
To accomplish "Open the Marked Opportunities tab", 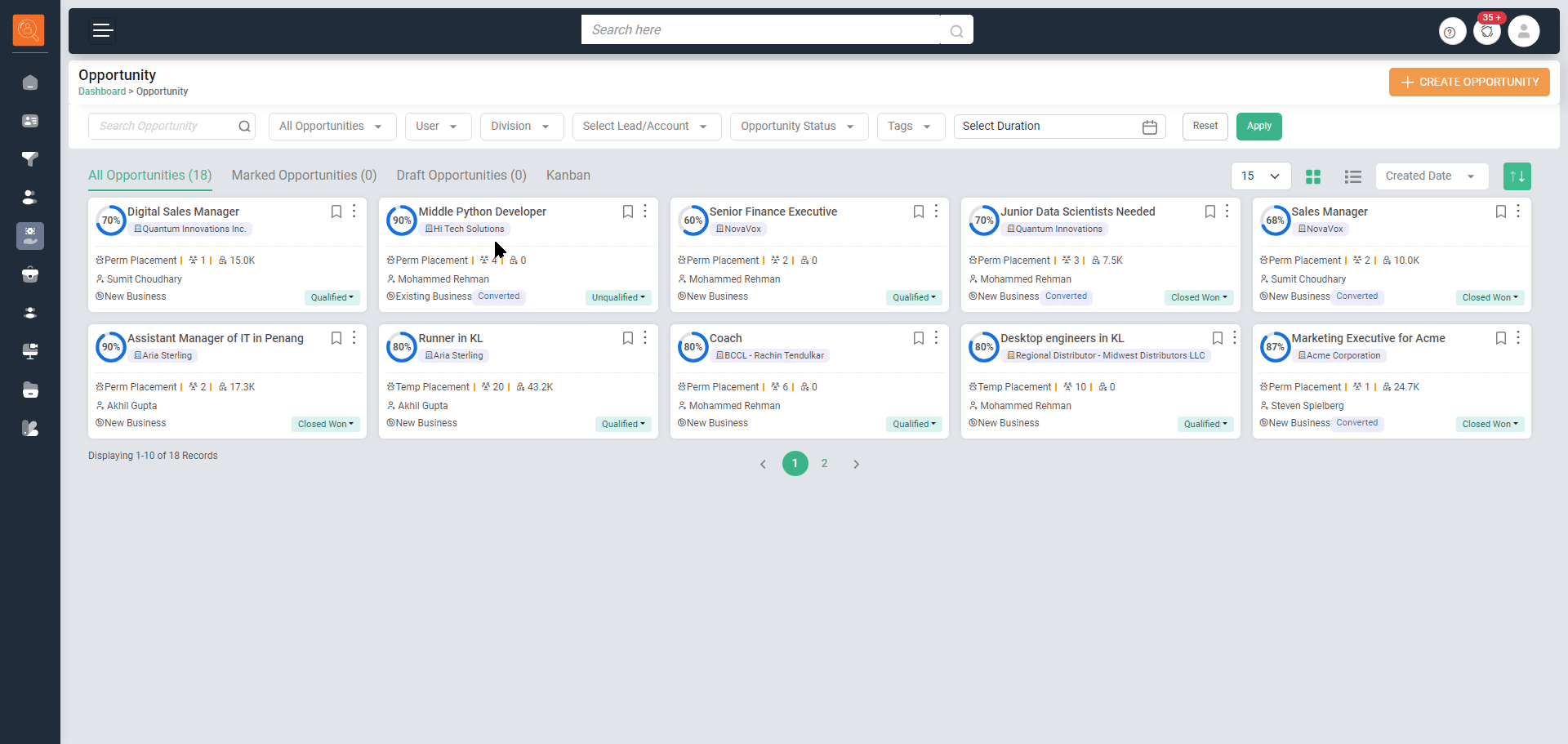I will (304, 176).
